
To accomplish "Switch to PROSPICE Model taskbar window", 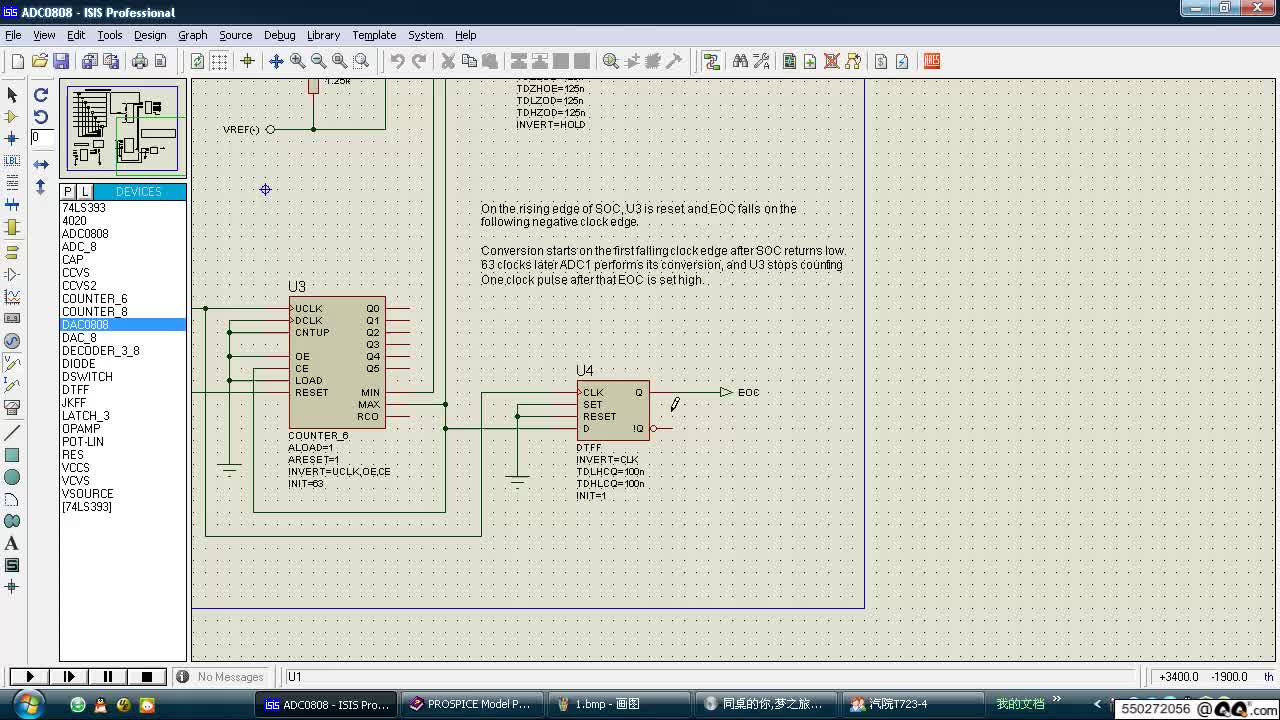I will pos(472,704).
